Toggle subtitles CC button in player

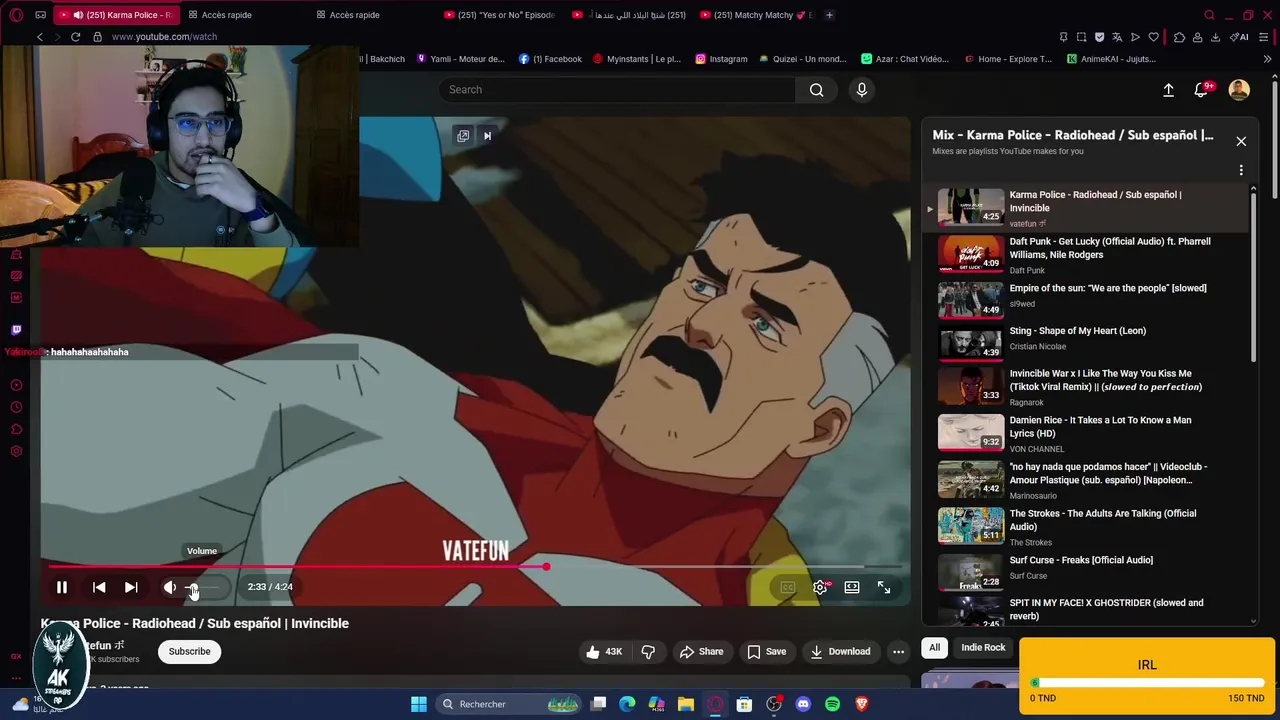(788, 587)
